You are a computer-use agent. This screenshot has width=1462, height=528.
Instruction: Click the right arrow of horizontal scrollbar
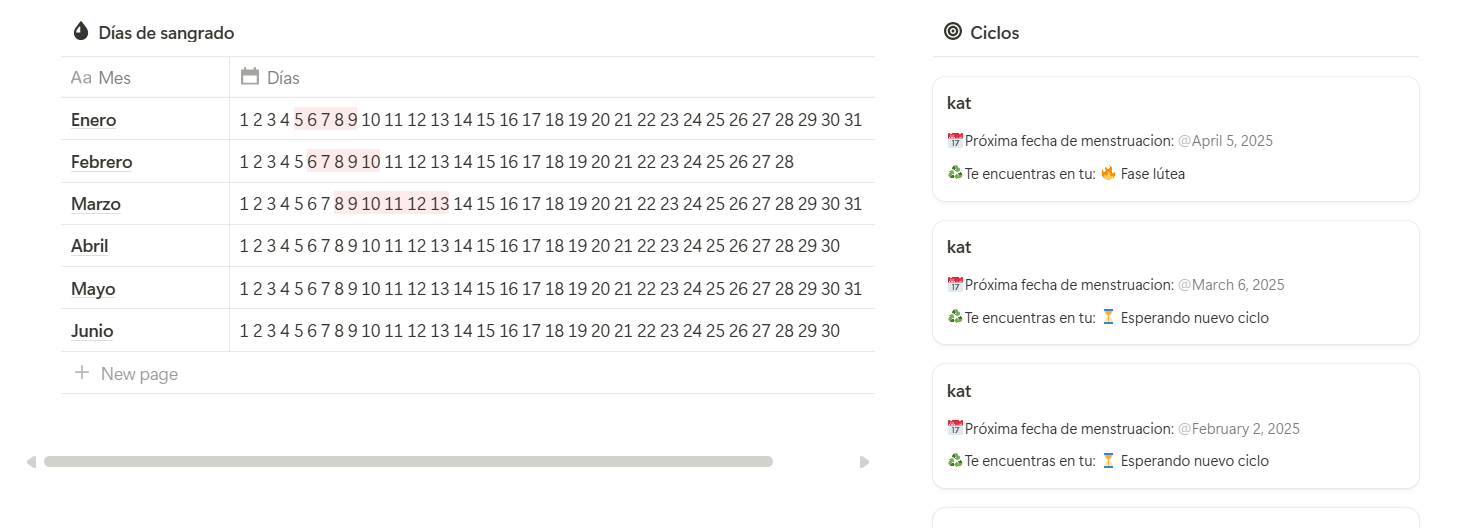pos(865,462)
